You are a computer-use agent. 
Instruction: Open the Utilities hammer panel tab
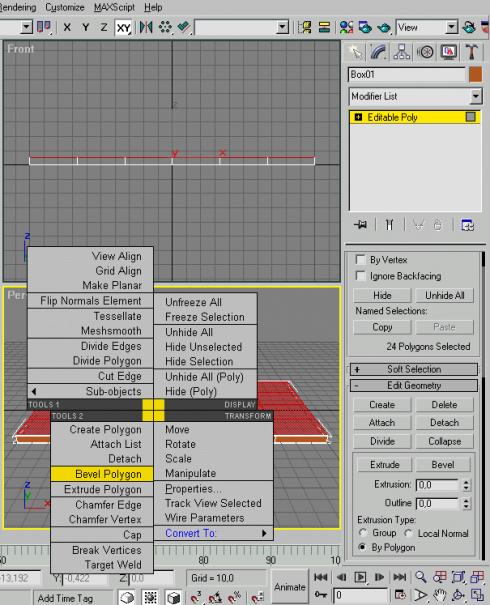(x=472, y=52)
